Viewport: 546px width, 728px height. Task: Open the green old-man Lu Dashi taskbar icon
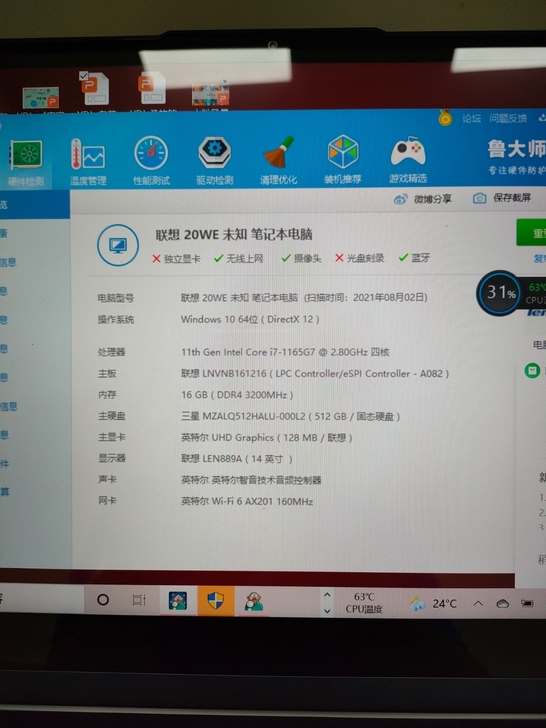pyautogui.click(x=254, y=601)
